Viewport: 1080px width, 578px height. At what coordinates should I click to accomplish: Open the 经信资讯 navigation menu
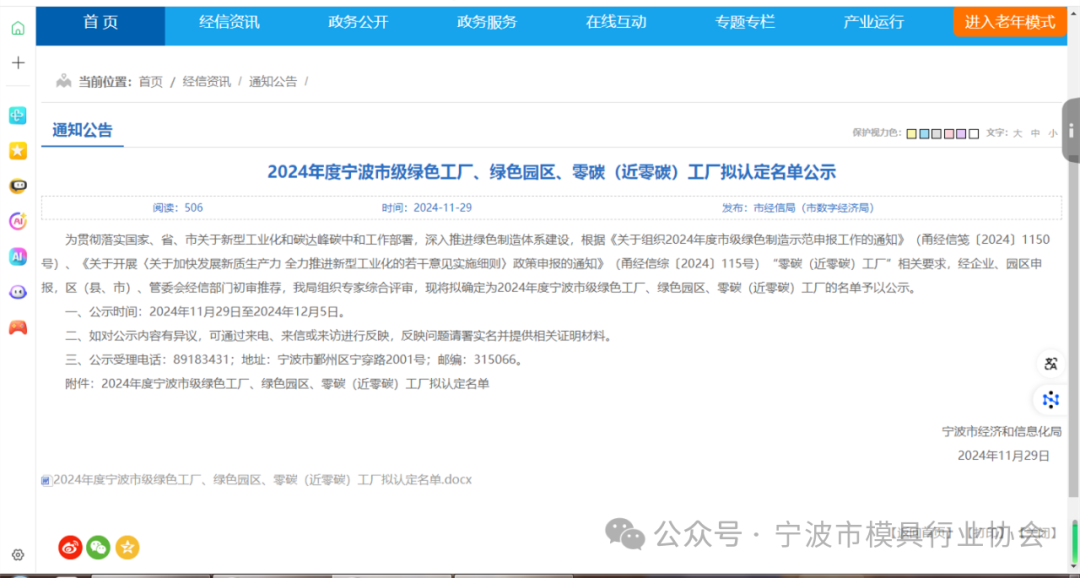229,22
